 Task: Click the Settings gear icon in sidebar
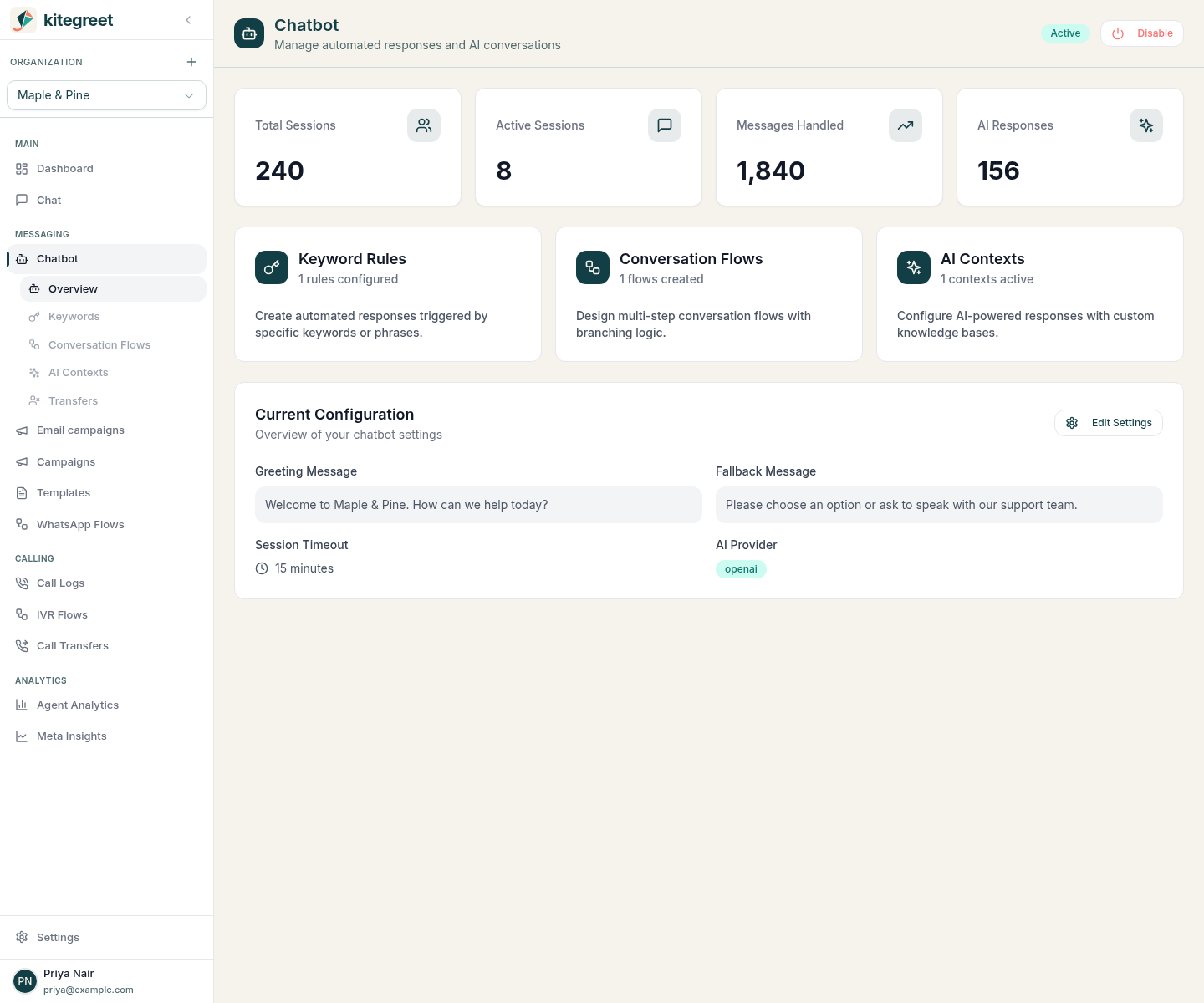[x=22, y=938]
